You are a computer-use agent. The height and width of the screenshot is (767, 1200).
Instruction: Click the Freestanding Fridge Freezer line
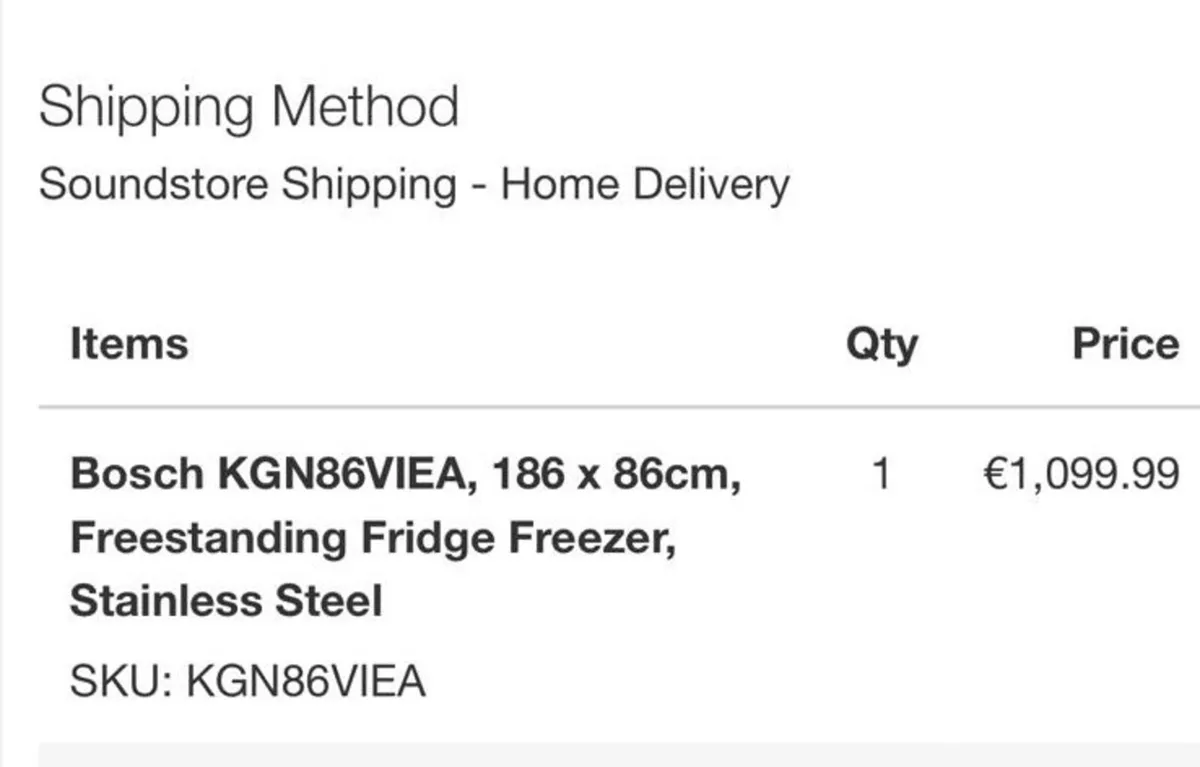[x=373, y=538]
